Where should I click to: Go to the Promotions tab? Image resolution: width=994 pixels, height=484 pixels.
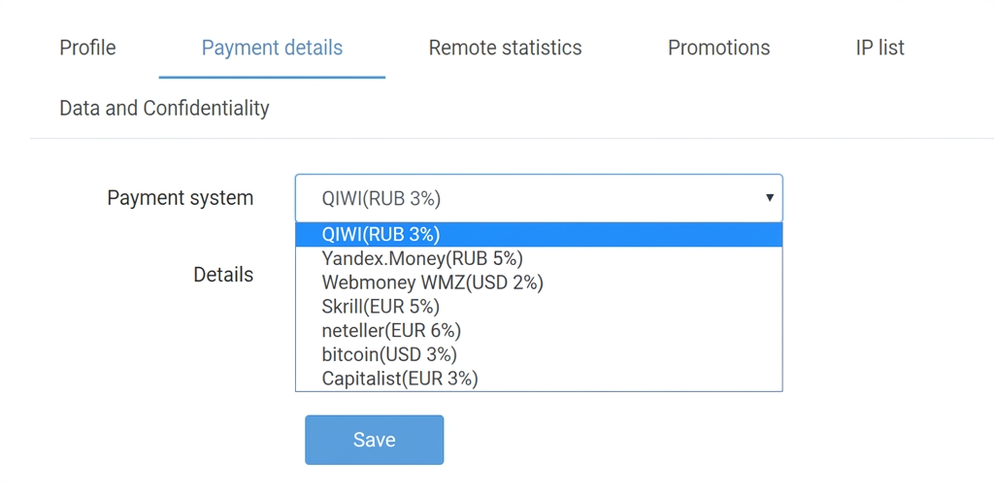pos(719,48)
